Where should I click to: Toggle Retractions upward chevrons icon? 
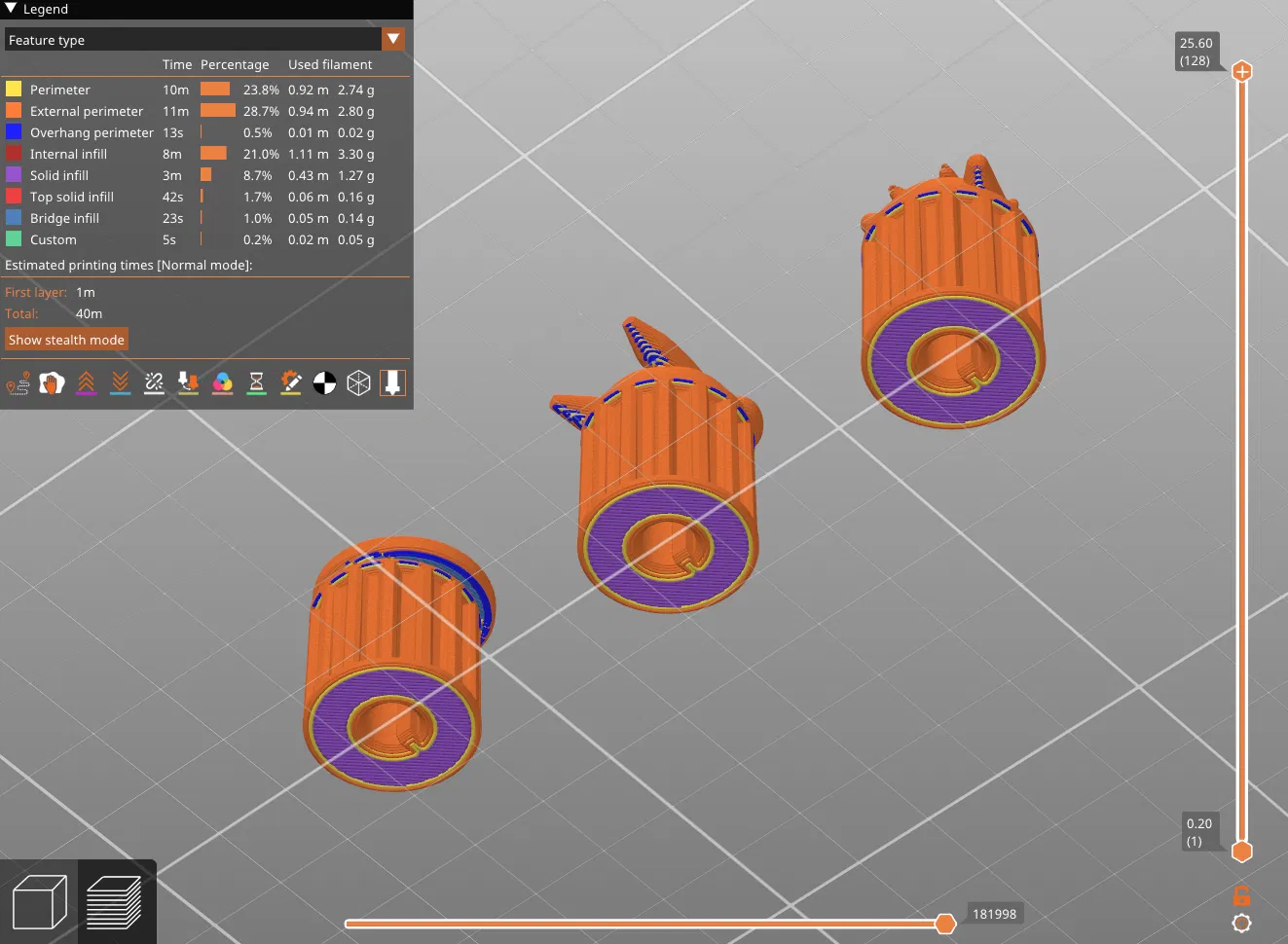pos(87,383)
